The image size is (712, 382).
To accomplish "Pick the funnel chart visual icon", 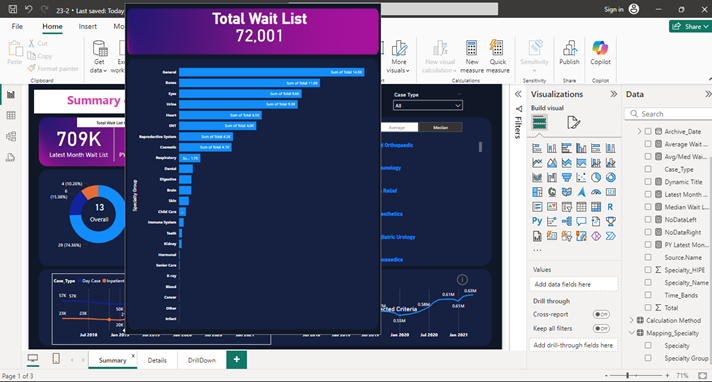I will 566,177.
